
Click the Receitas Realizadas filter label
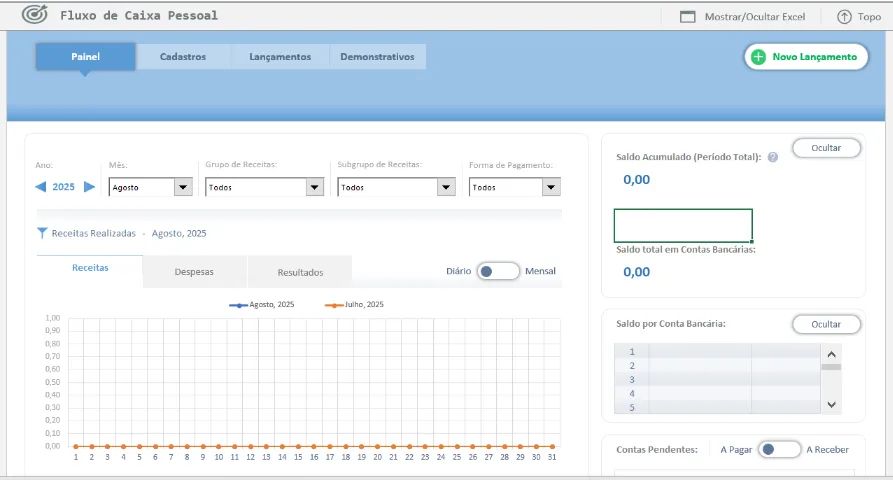93,233
